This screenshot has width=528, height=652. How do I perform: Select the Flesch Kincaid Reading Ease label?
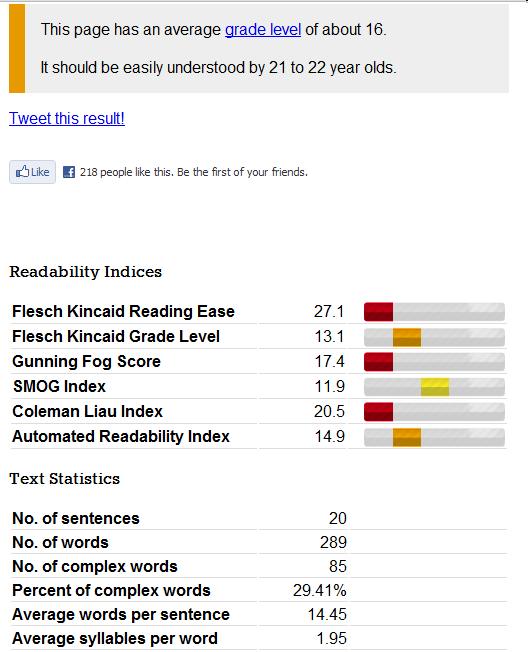[x=123, y=311]
